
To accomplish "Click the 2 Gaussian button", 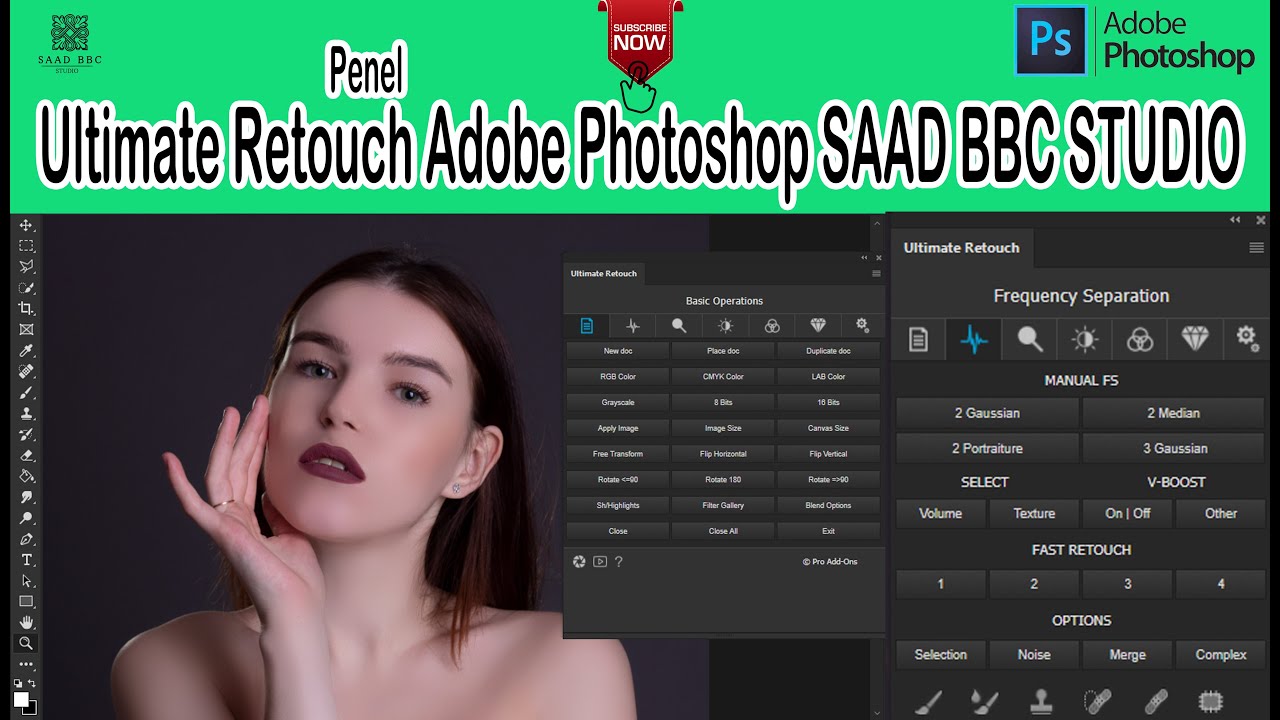I will [987, 413].
